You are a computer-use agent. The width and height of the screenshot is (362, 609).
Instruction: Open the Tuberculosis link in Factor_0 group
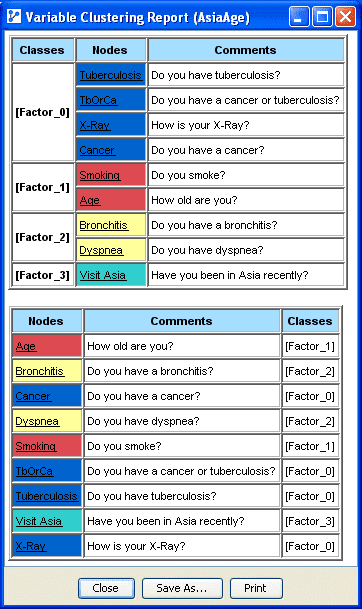click(x=111, y=75)
